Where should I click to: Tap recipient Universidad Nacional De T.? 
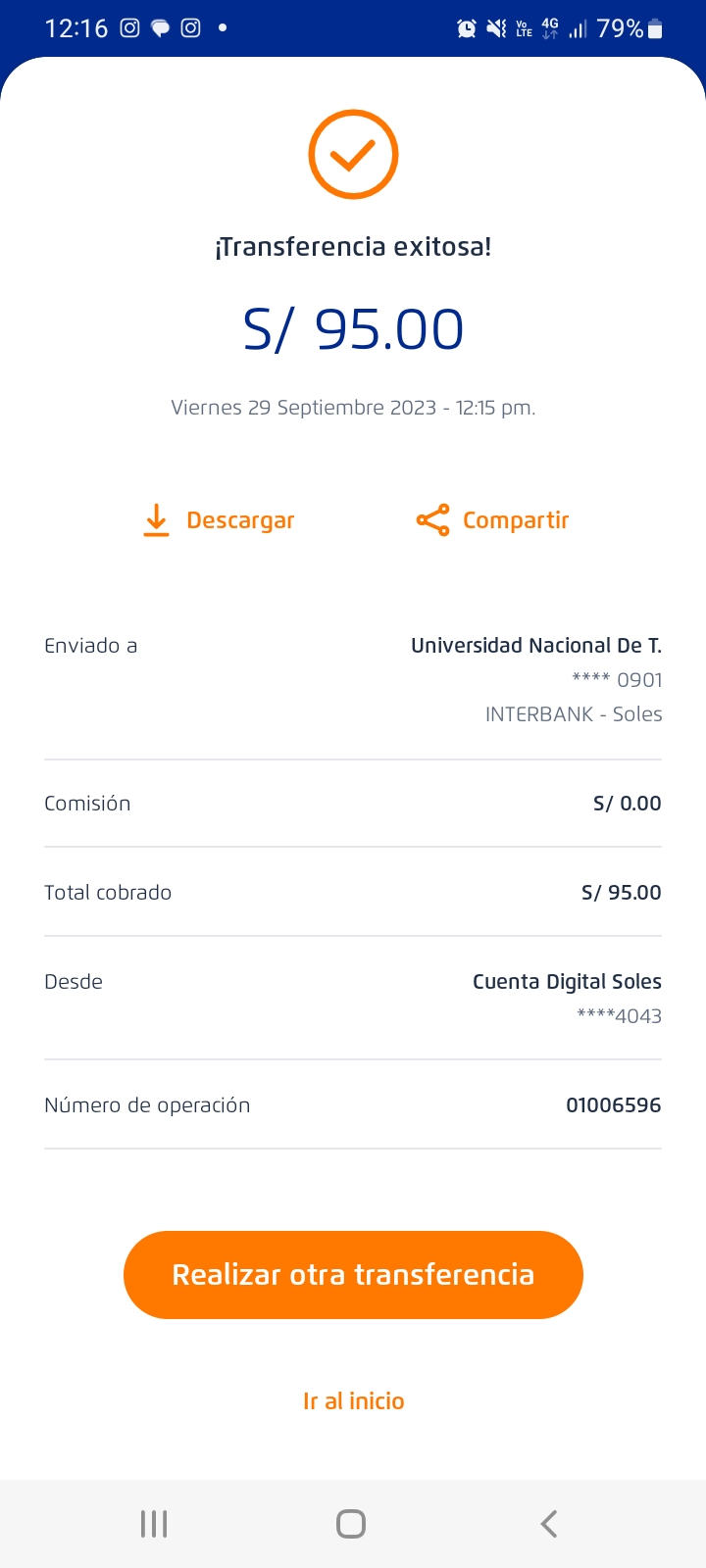point(535,646)
